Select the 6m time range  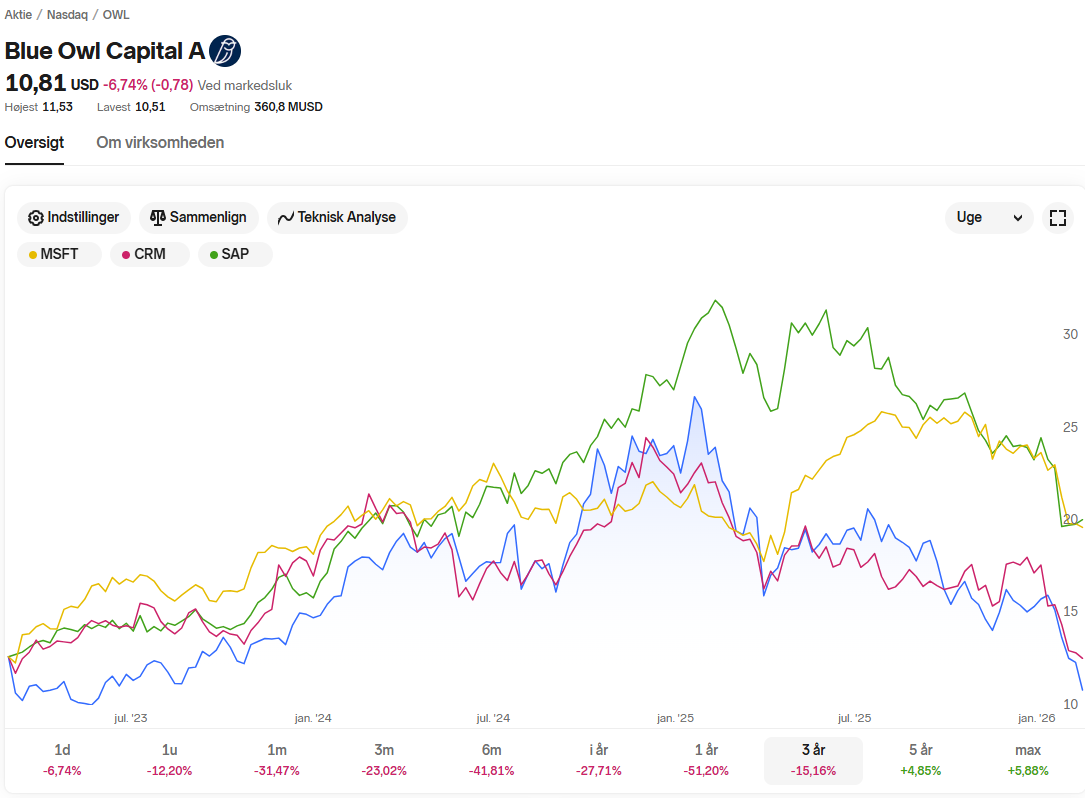(x=491, y=760)
